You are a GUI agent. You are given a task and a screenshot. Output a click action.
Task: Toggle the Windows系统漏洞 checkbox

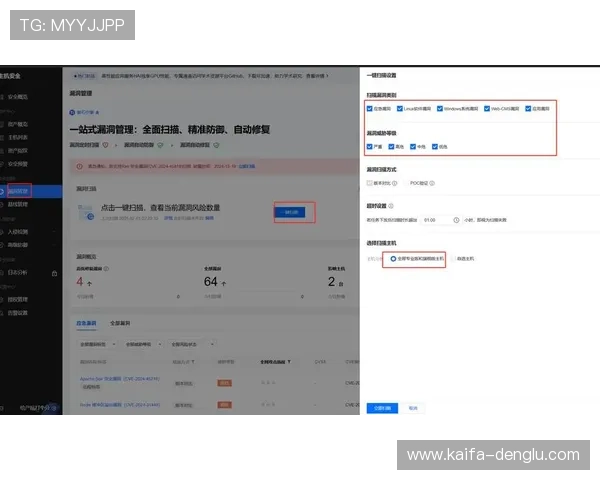(440, 109)
